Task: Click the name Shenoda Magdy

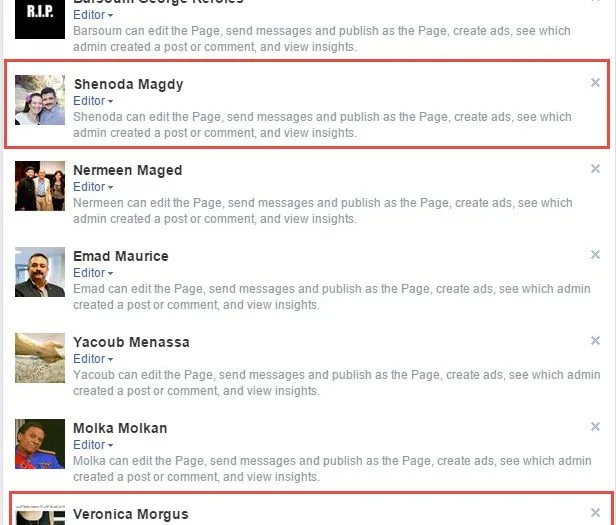Action: coord(128,84)
